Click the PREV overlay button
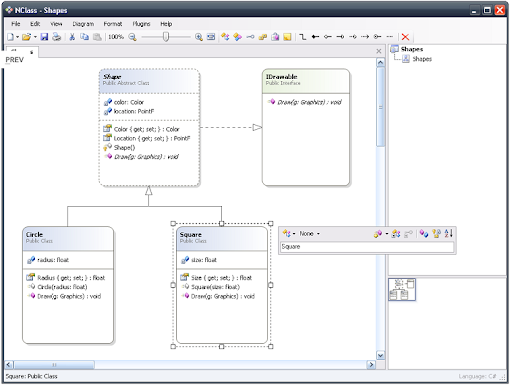 [x=15, y=60]
